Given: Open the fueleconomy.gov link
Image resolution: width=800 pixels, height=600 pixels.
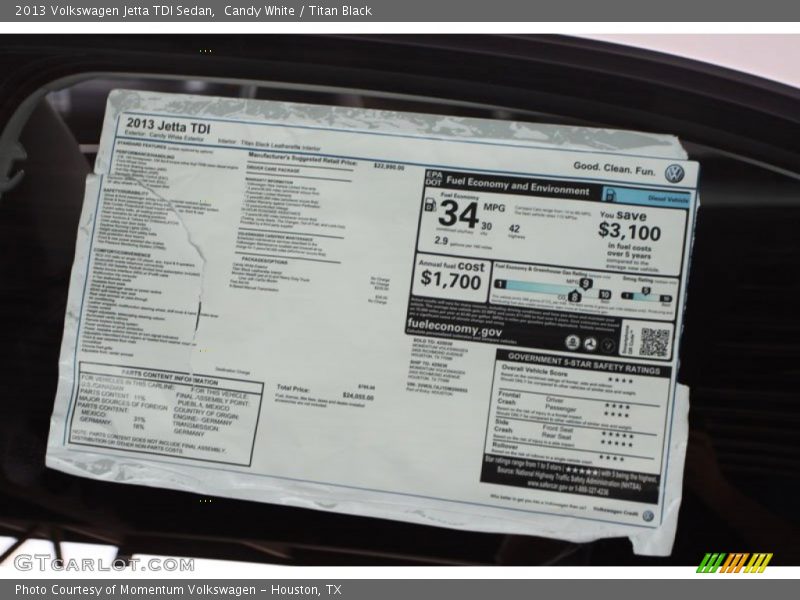Looking at the screenshot, I should [455, 330].
